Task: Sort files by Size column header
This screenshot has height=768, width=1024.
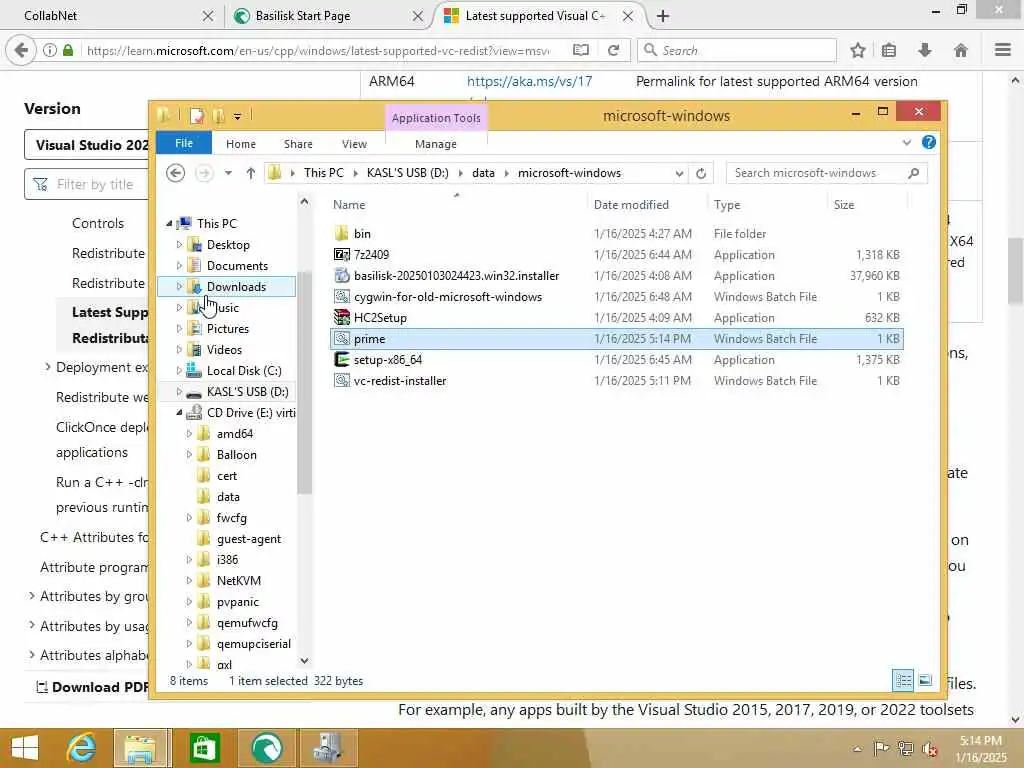Action: tap(844, 204)
